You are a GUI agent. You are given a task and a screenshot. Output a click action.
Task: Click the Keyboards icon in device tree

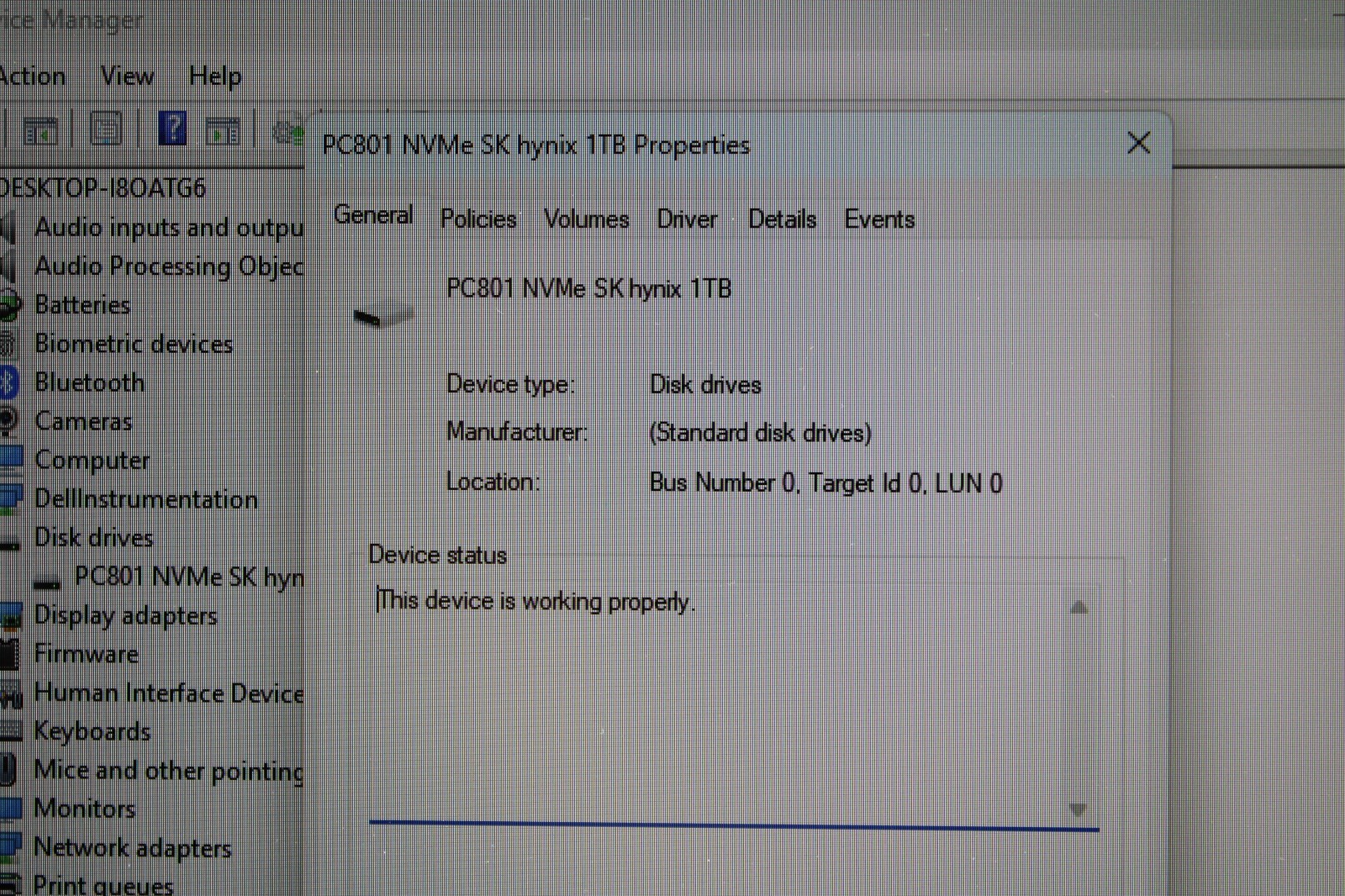10,730
